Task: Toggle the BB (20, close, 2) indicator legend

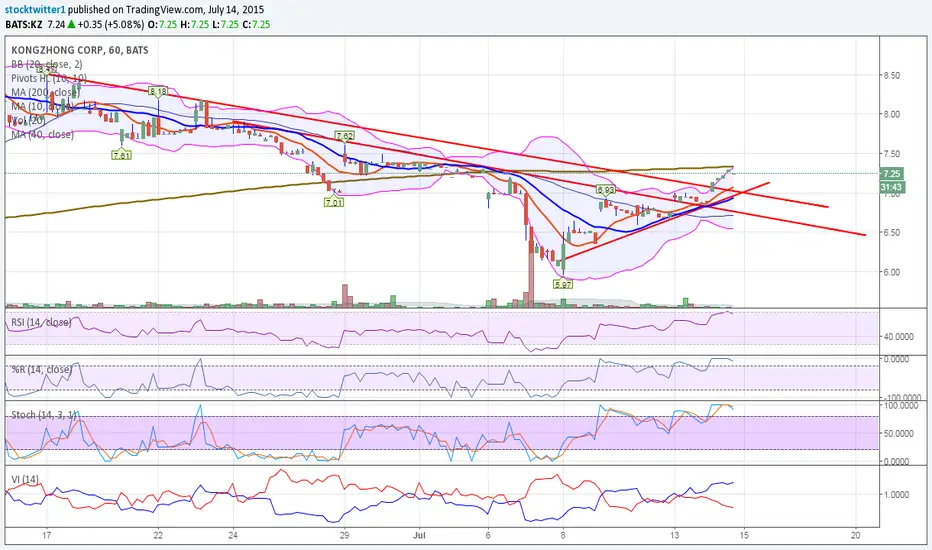Action: [x=47, y=64]
